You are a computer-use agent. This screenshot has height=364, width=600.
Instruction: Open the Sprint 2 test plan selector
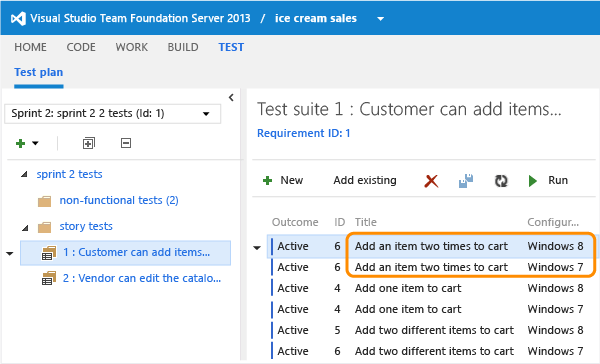[x=112, y=114]
